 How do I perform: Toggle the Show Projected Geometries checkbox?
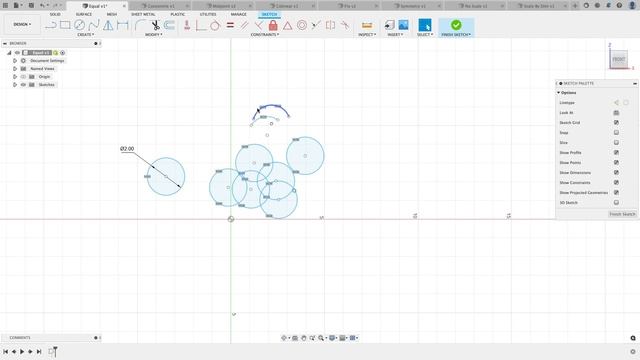616,193
